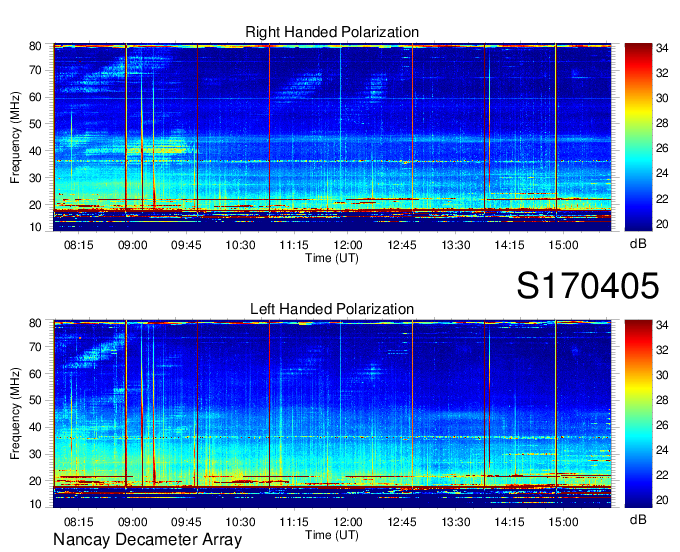Screen dimensions: 680x552
Task: Click the 'Time (UT)' label under the top plot
Action: pos(332,258)
